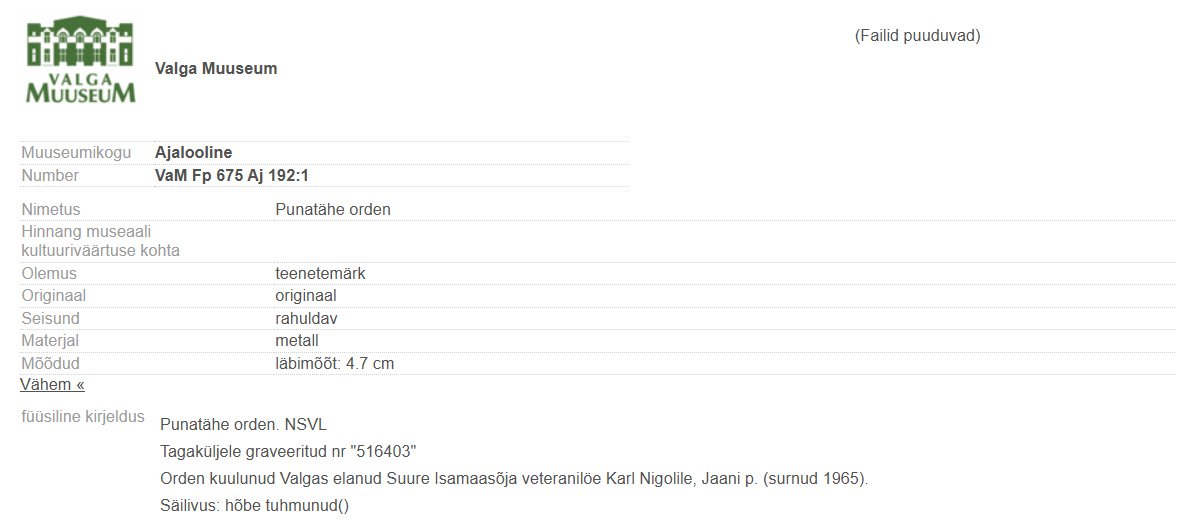Screen dimensions: 1199x519
Task: Click the Hinnang museaali kultuuriväärtuse kohta label
Action: click(100, 241)
